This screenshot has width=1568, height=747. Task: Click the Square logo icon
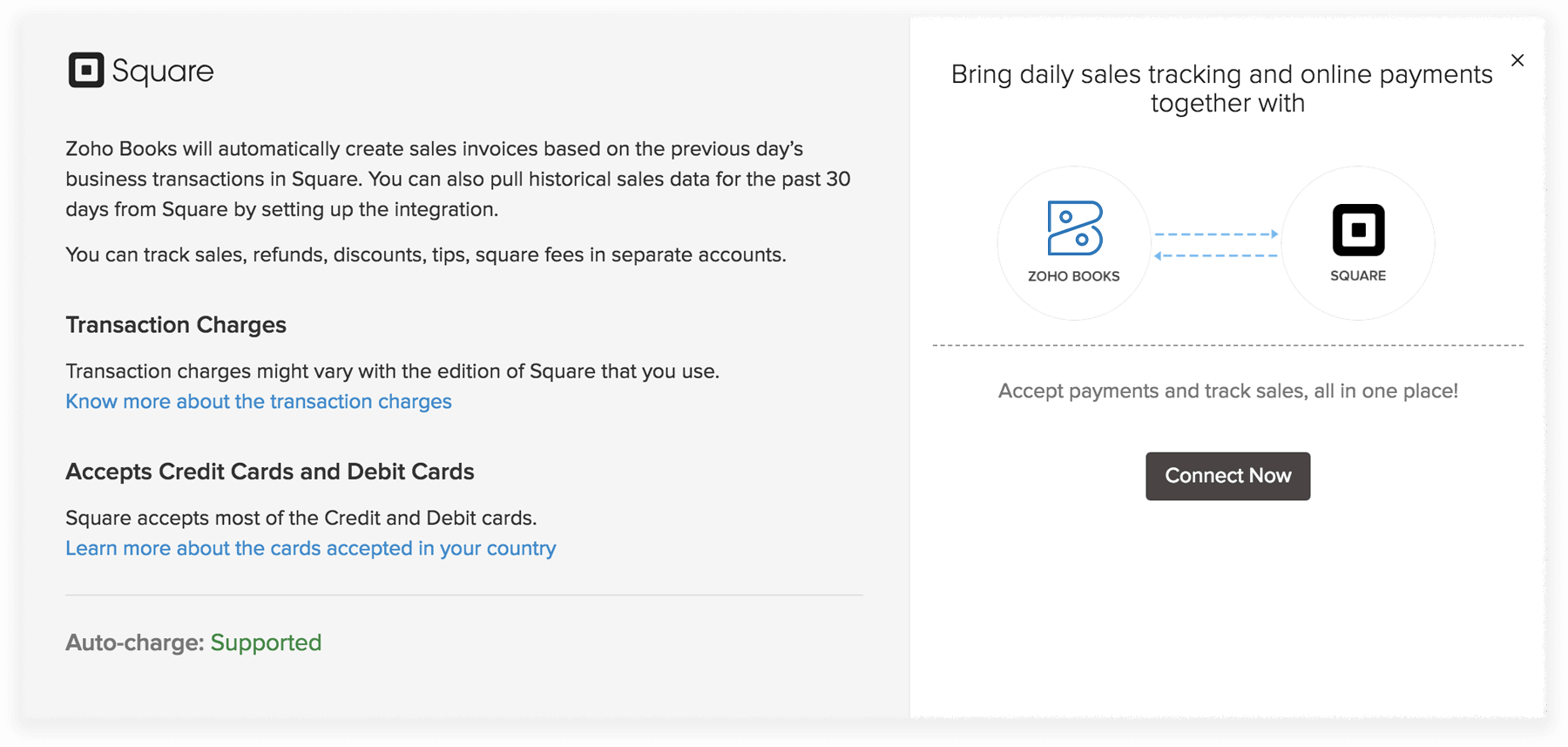(x=84, y=71)
